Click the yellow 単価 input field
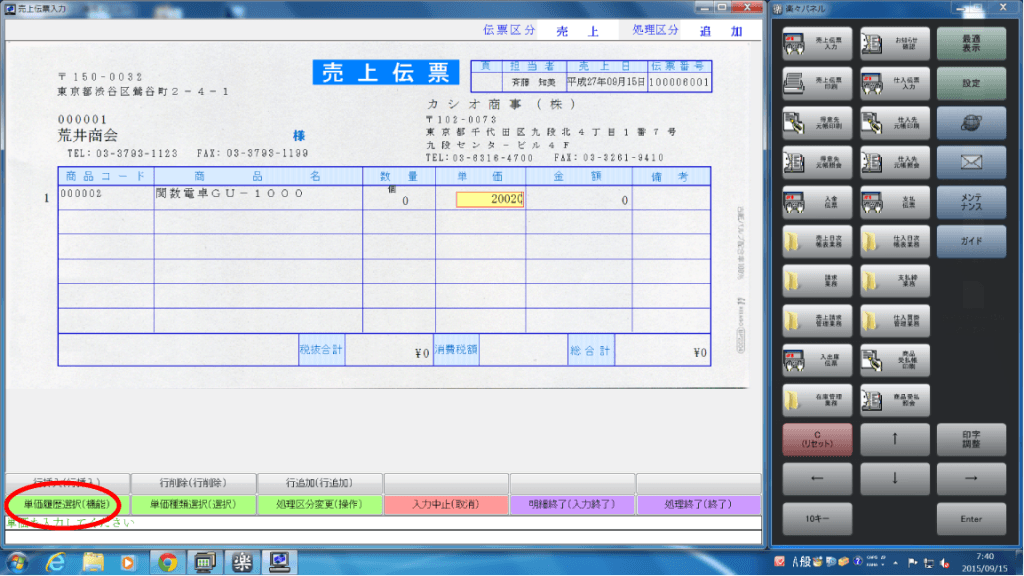This screenshot has width=1024, height=576. [490, 199]
